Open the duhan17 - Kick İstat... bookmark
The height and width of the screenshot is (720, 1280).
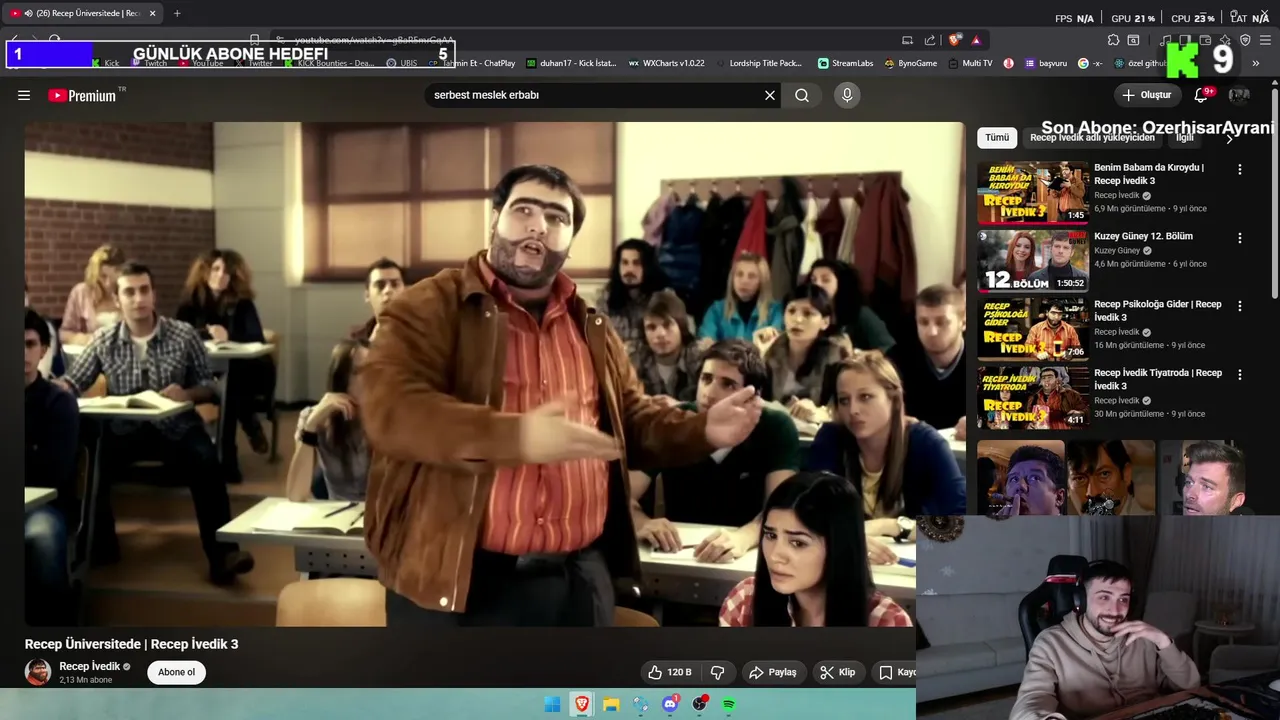(571, 63)
